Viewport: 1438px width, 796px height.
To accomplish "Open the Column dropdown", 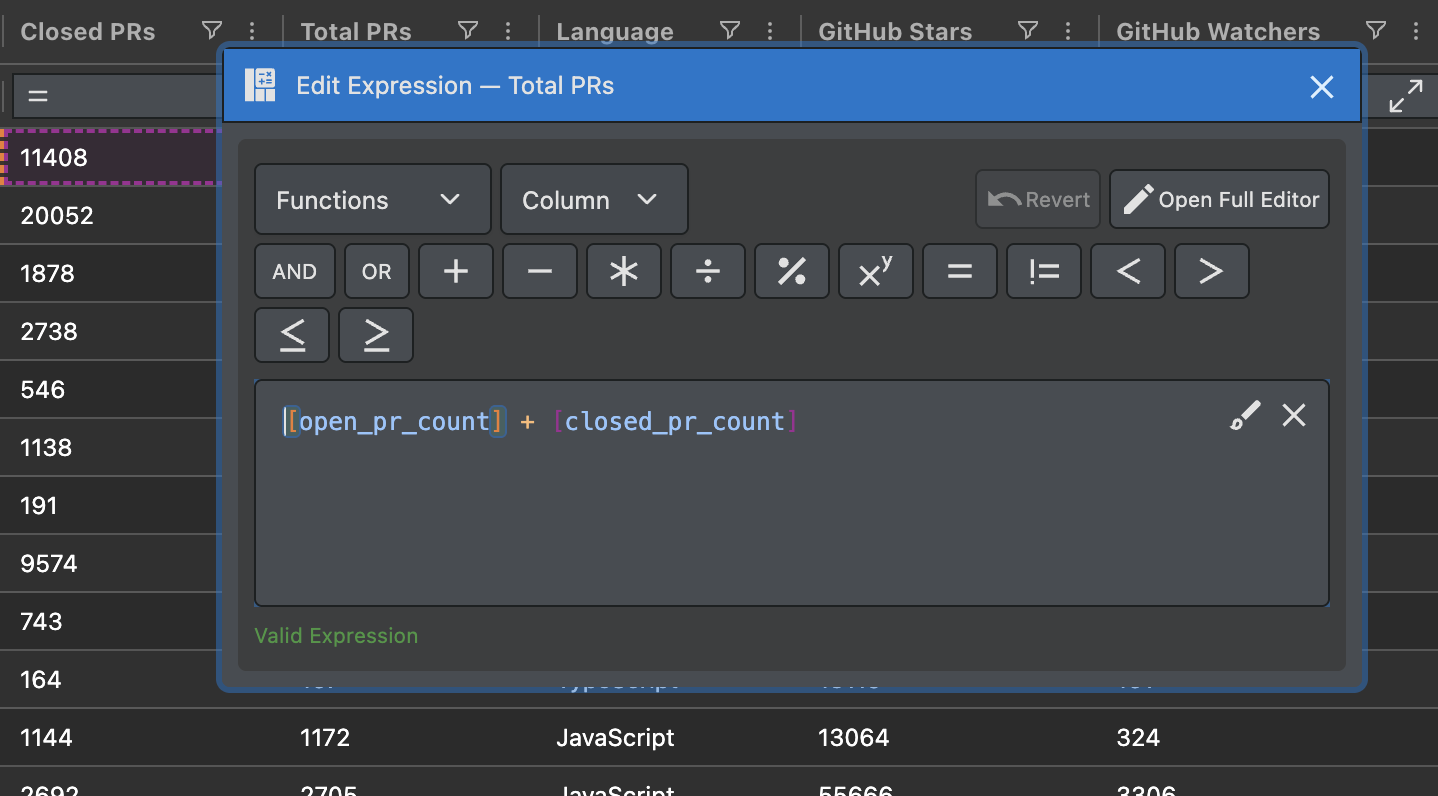I will point(594,199).
